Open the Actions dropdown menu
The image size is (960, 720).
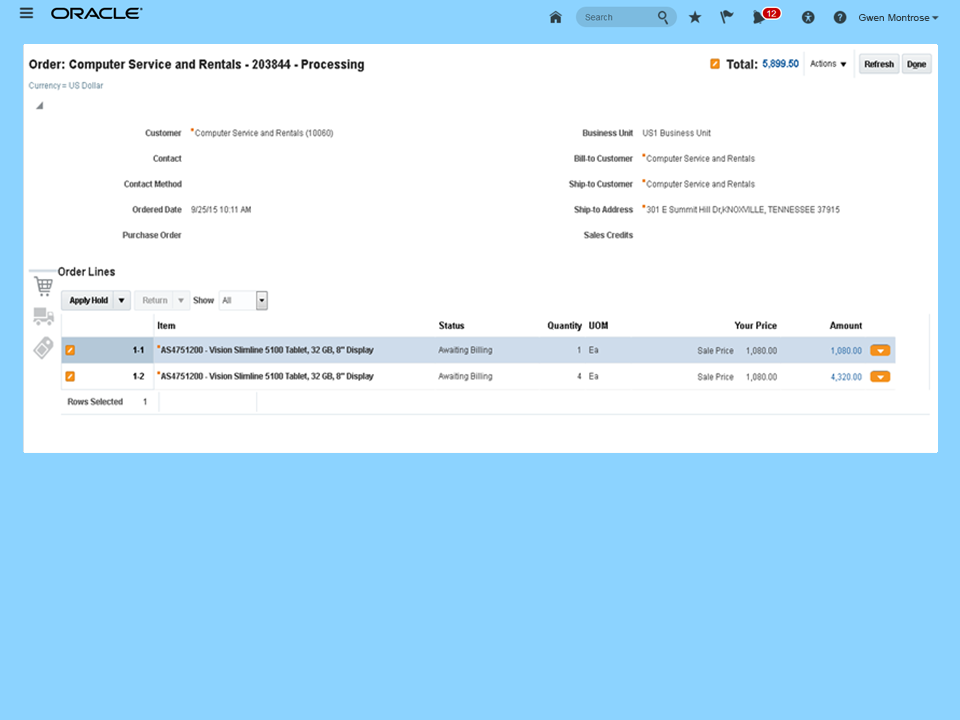pyautogui.click(x=828, y=64)
